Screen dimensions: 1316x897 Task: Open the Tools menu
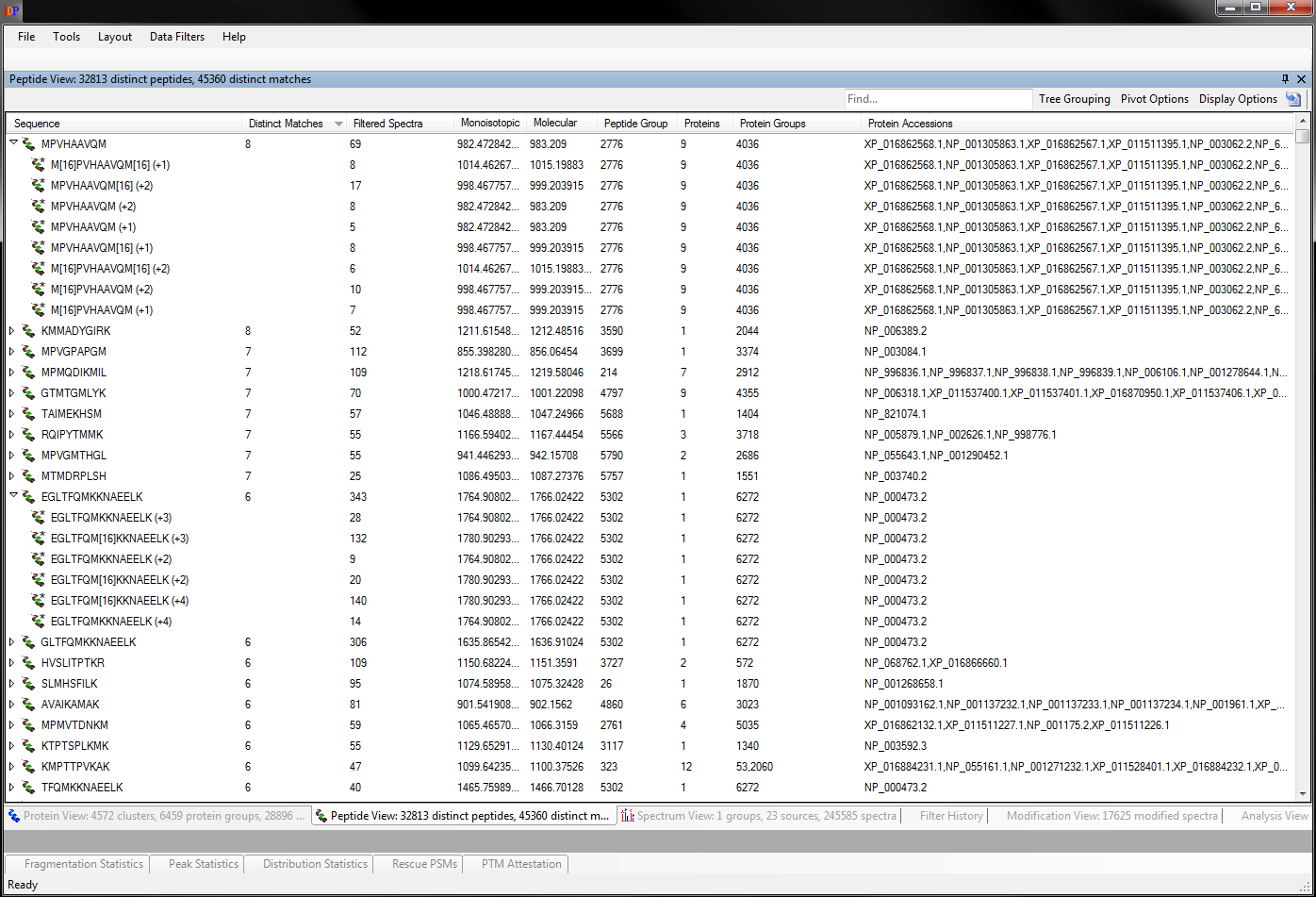click(x=66, y=37)
